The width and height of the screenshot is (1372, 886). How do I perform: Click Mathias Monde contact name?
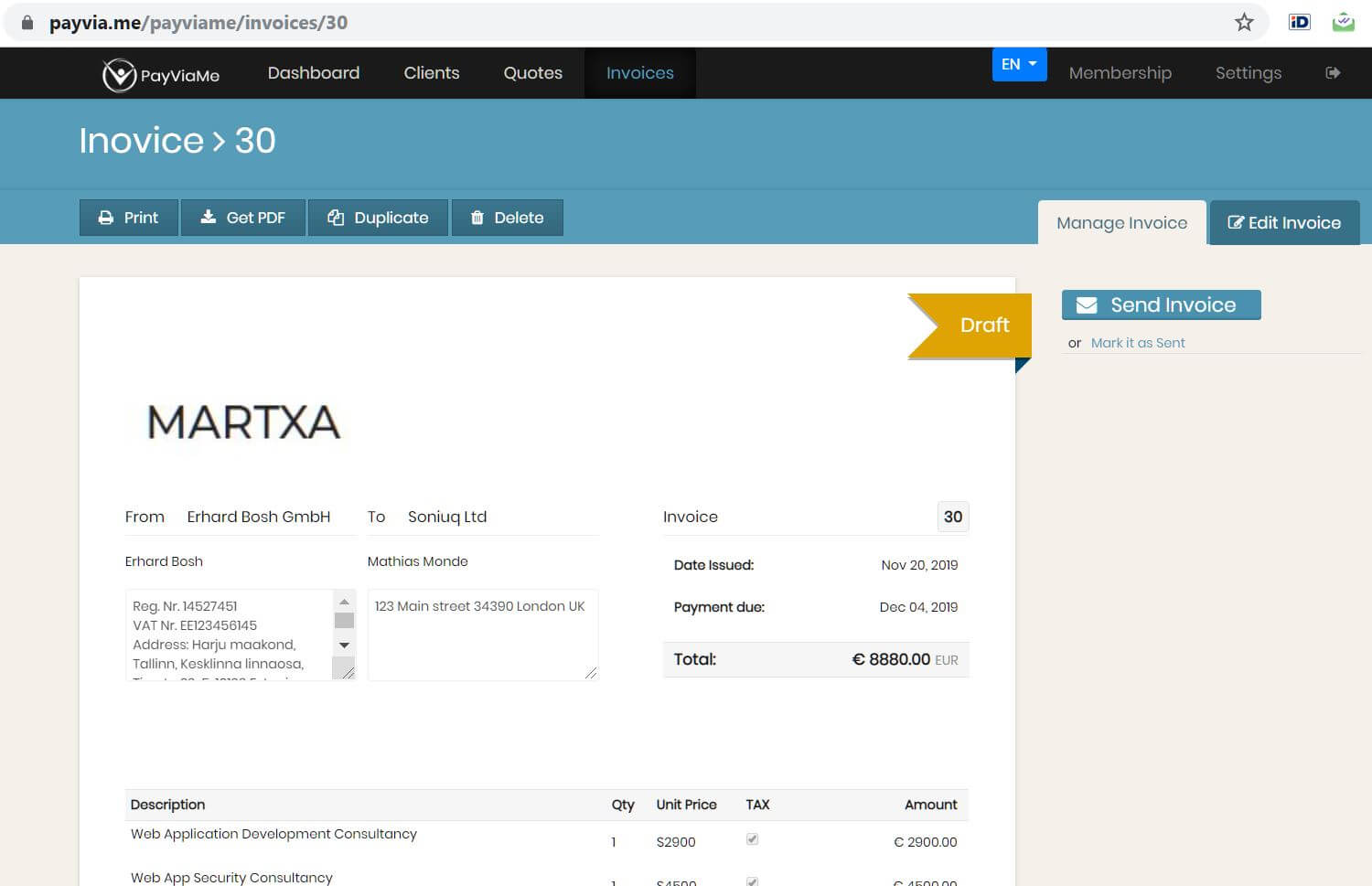pos(417,561)
